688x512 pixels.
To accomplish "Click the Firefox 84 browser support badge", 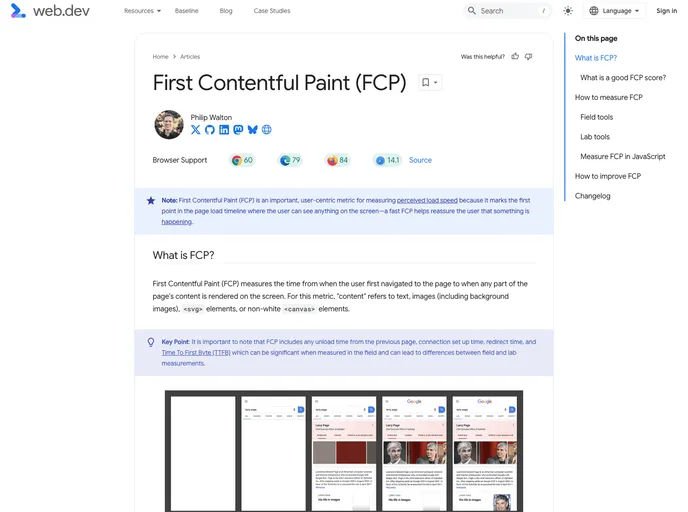I will point(337,160).
